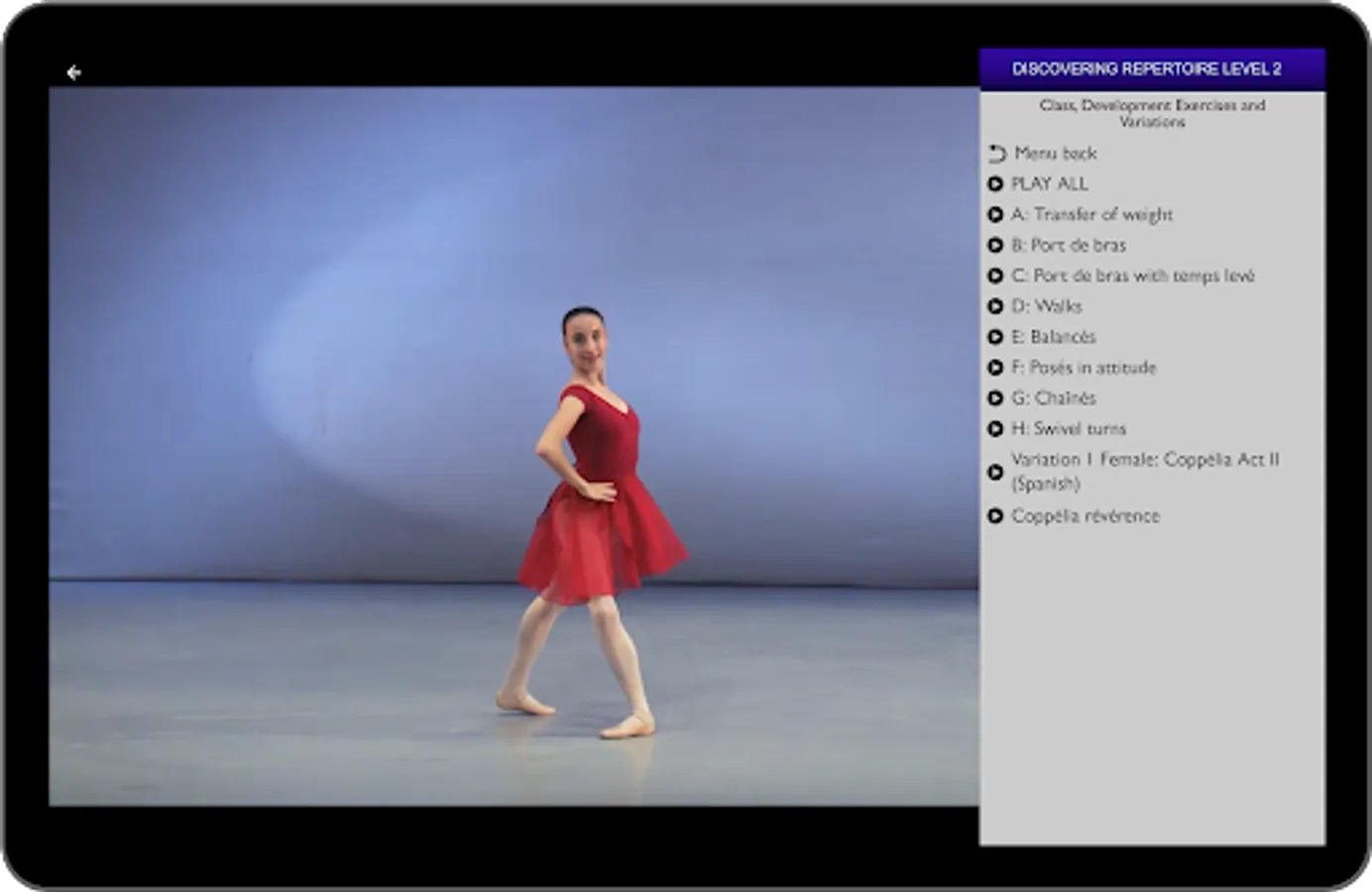Click the 'PLAY ALL' label
This screenshot has height=892, width=1372.
click(x=1049, y=184)
